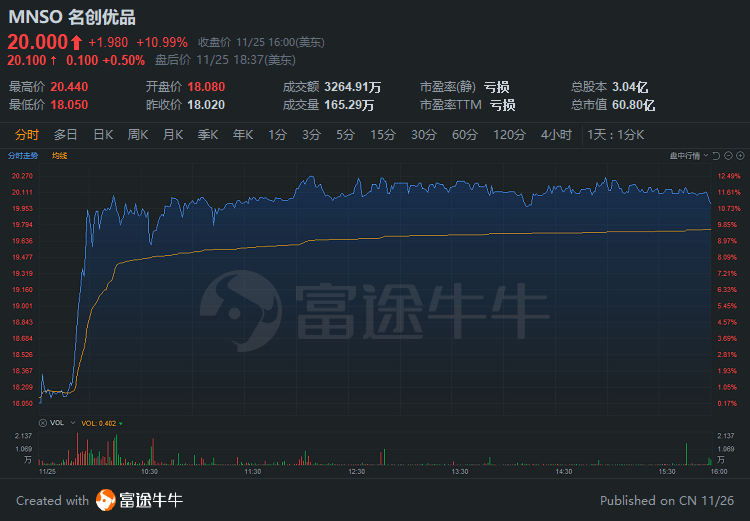Click the 昨收价 value 18.020
This screenshot has width=750, height=521.
click(206, 105)
